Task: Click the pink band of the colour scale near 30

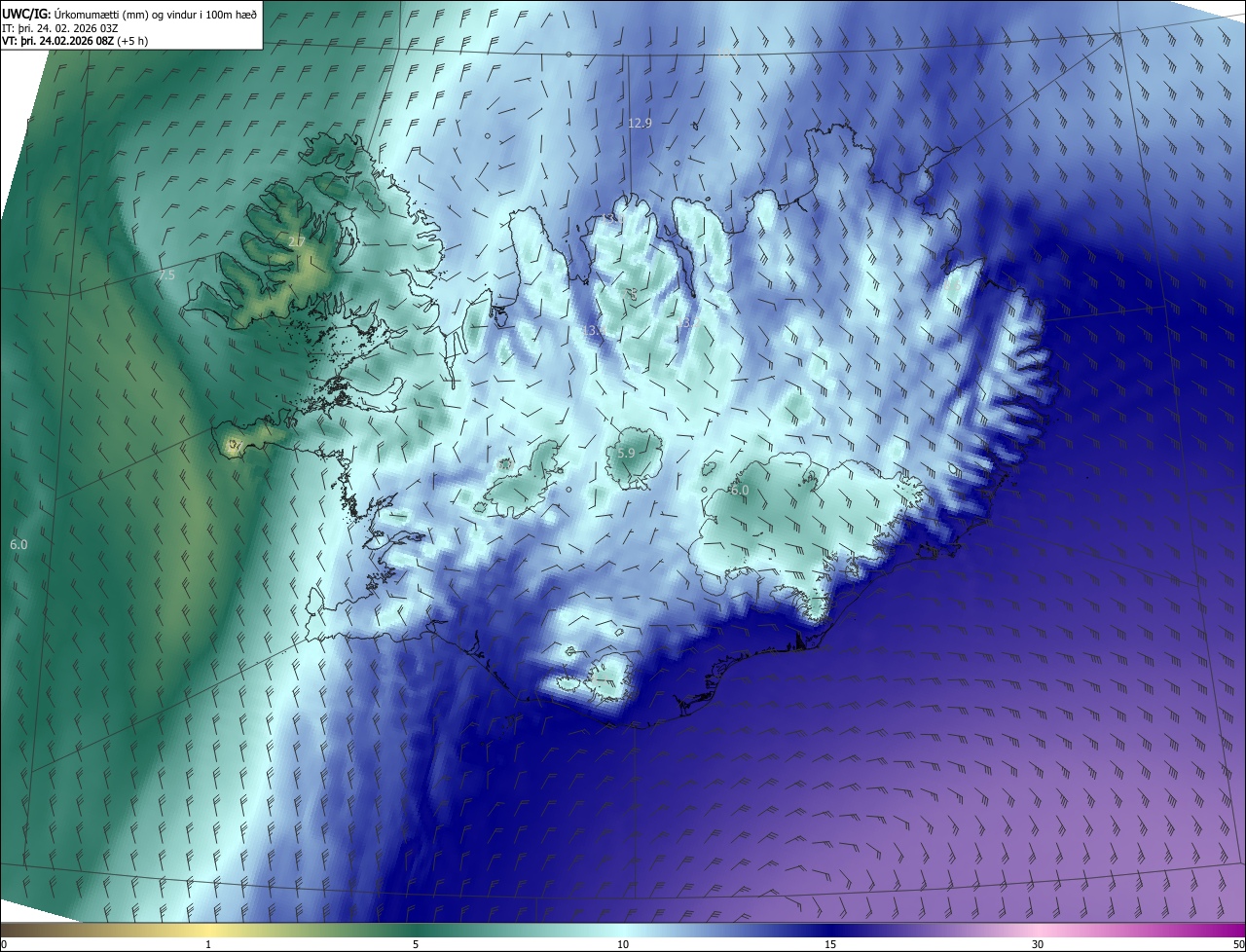Action: (1038, 930)
